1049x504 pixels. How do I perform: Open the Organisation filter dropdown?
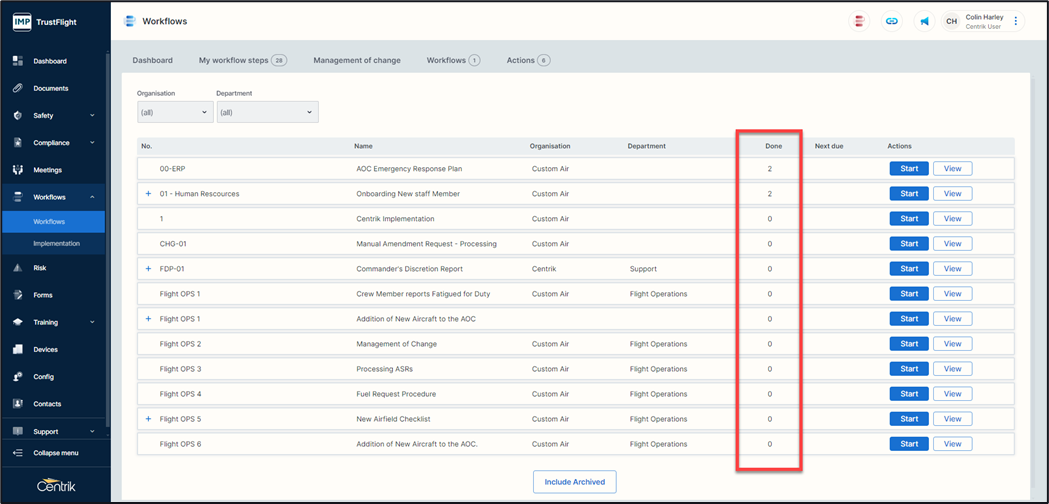pos(175,112)
